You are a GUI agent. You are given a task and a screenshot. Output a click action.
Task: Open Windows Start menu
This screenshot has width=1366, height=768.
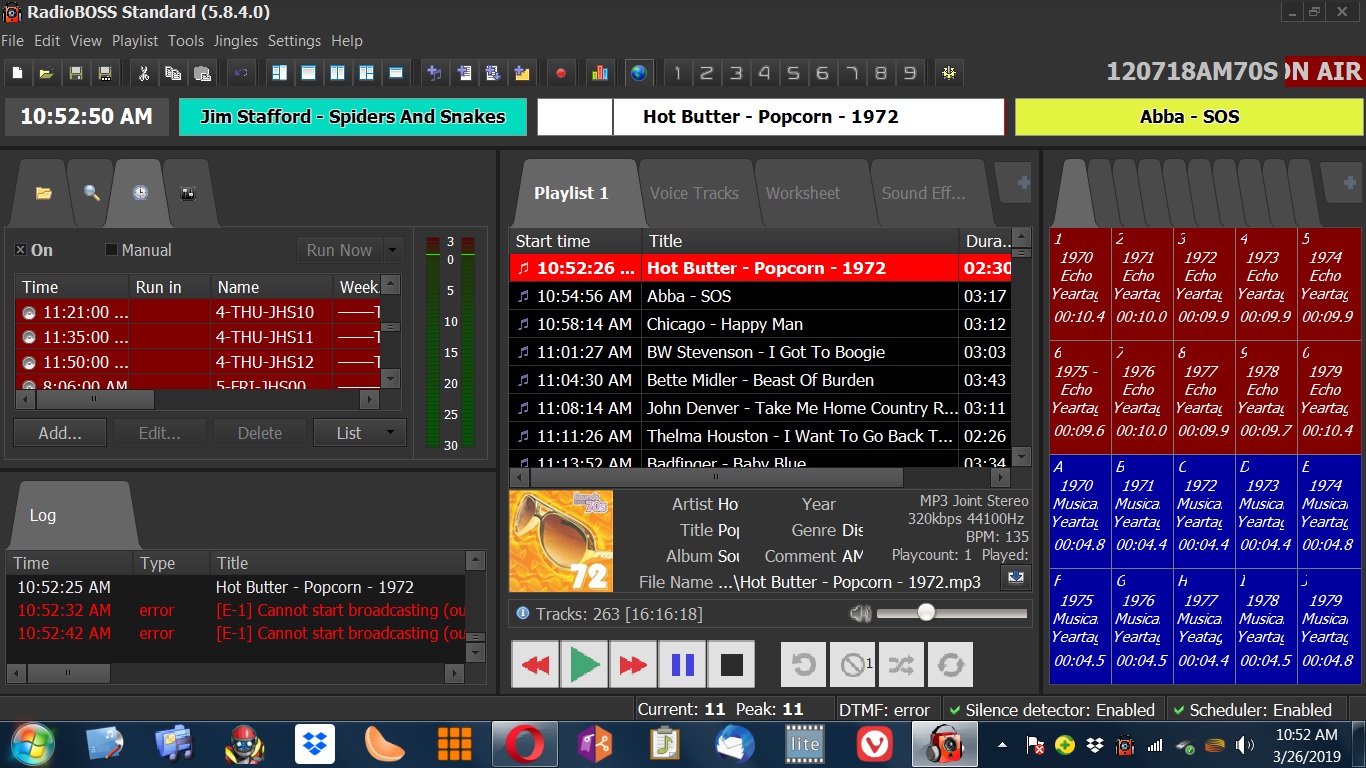32,745
